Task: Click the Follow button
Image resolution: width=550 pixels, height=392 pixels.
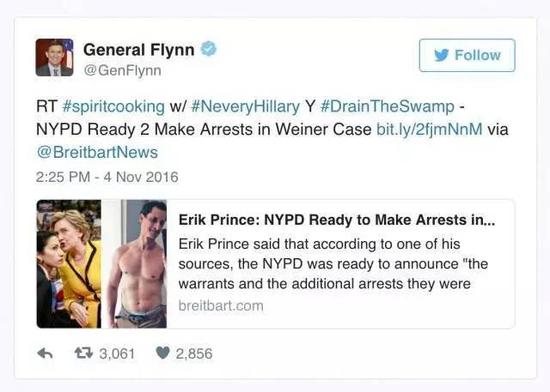Action: tap(467, 55)
